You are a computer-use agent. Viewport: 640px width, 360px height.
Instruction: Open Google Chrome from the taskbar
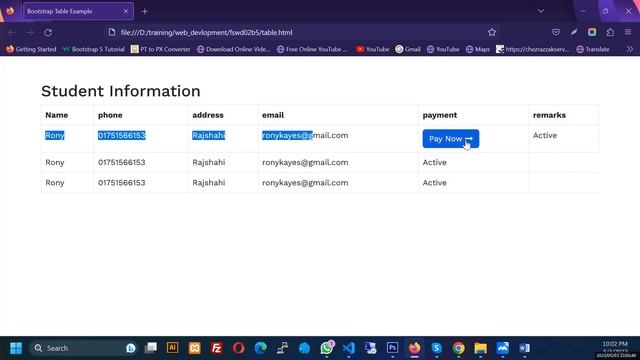pos(458,348)
